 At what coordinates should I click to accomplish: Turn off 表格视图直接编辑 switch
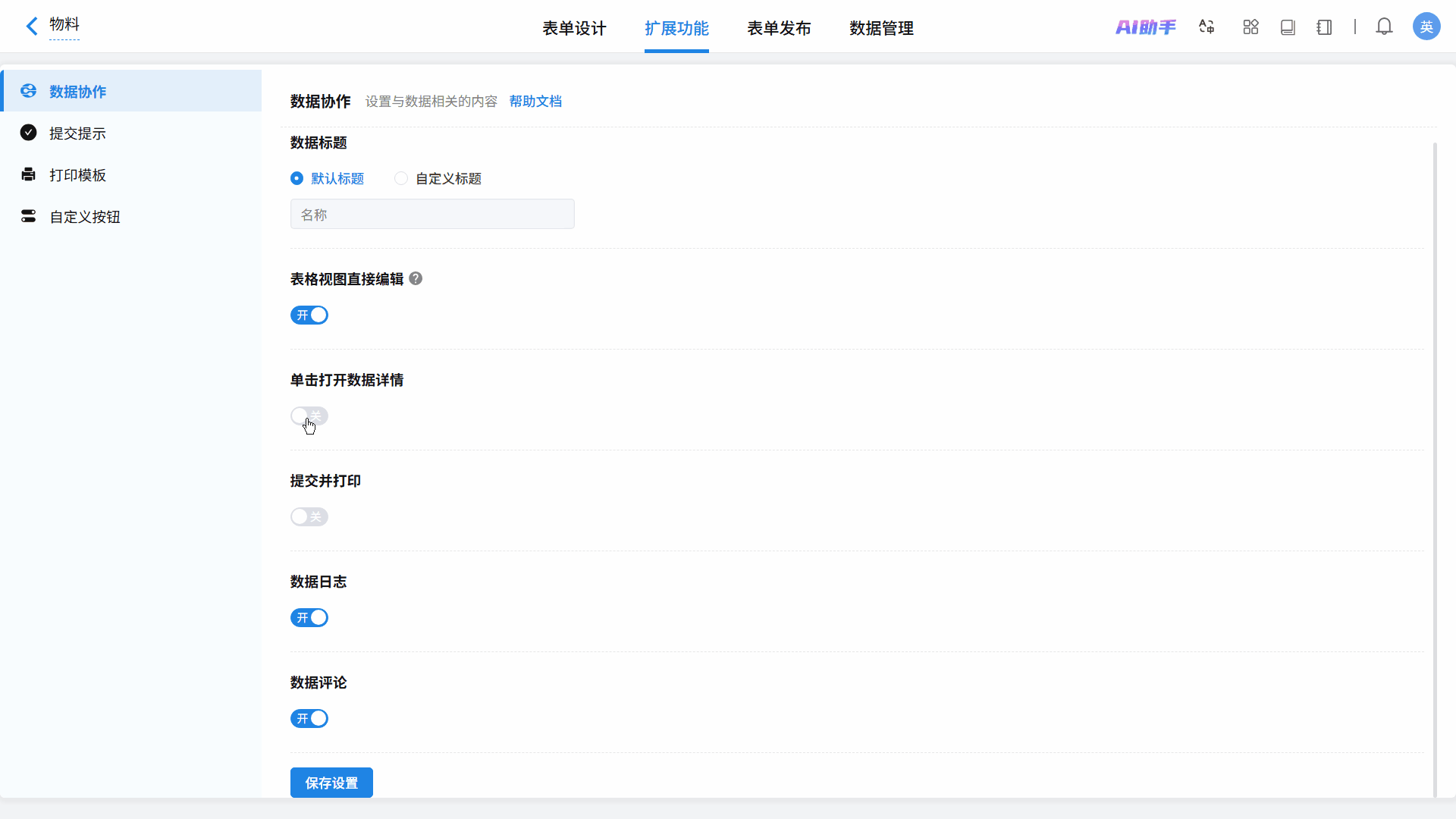[309, 315]
